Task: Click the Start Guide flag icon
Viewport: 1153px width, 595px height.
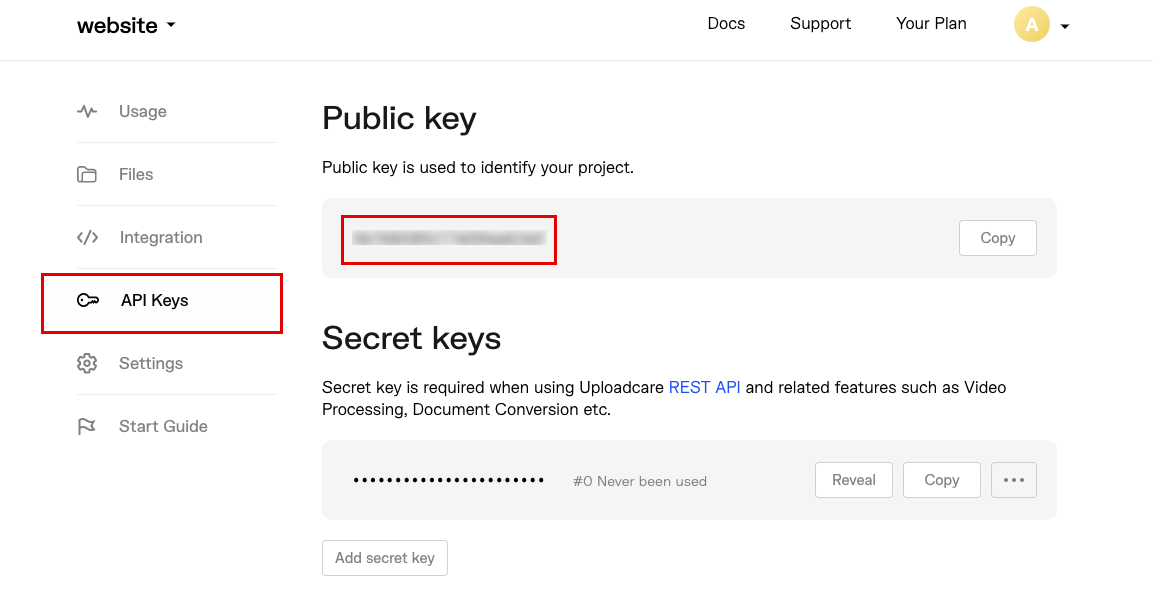Action: [87, 426]
